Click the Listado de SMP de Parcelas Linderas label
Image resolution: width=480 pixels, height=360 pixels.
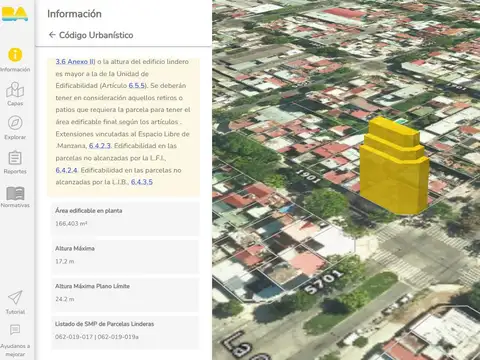104,324
